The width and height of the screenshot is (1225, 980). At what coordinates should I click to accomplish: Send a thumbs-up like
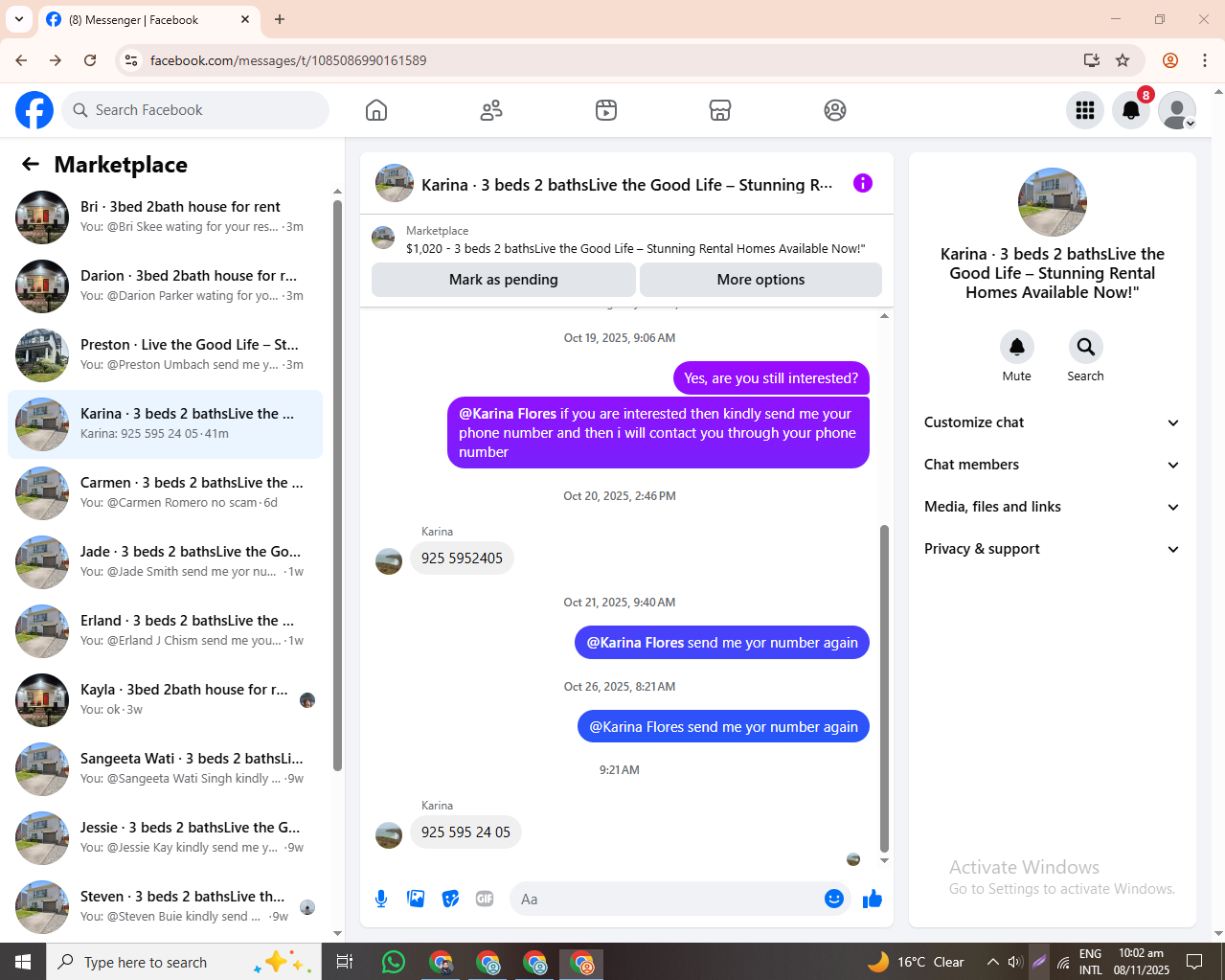pos(873,899)
